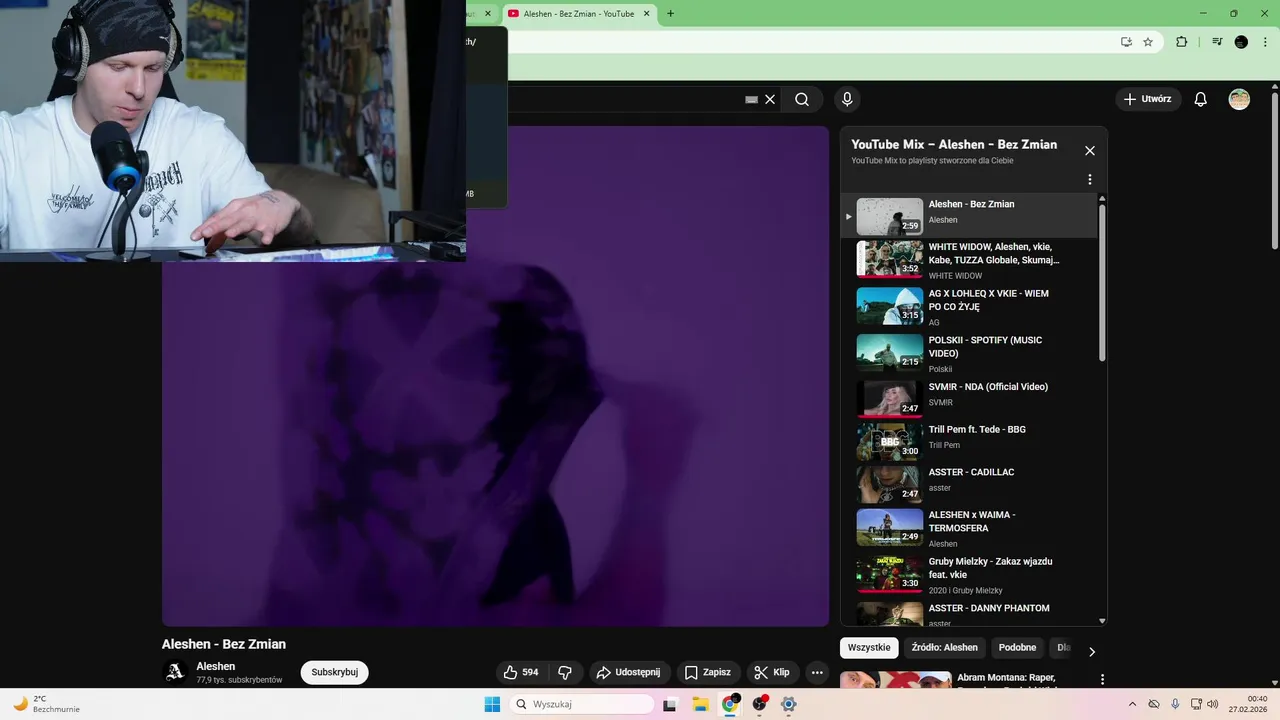Screen dimensions: 1280x720
Task: Open the on-screen keyboard icon in search box
Action: pyautogui.click(x=752, y=99)
